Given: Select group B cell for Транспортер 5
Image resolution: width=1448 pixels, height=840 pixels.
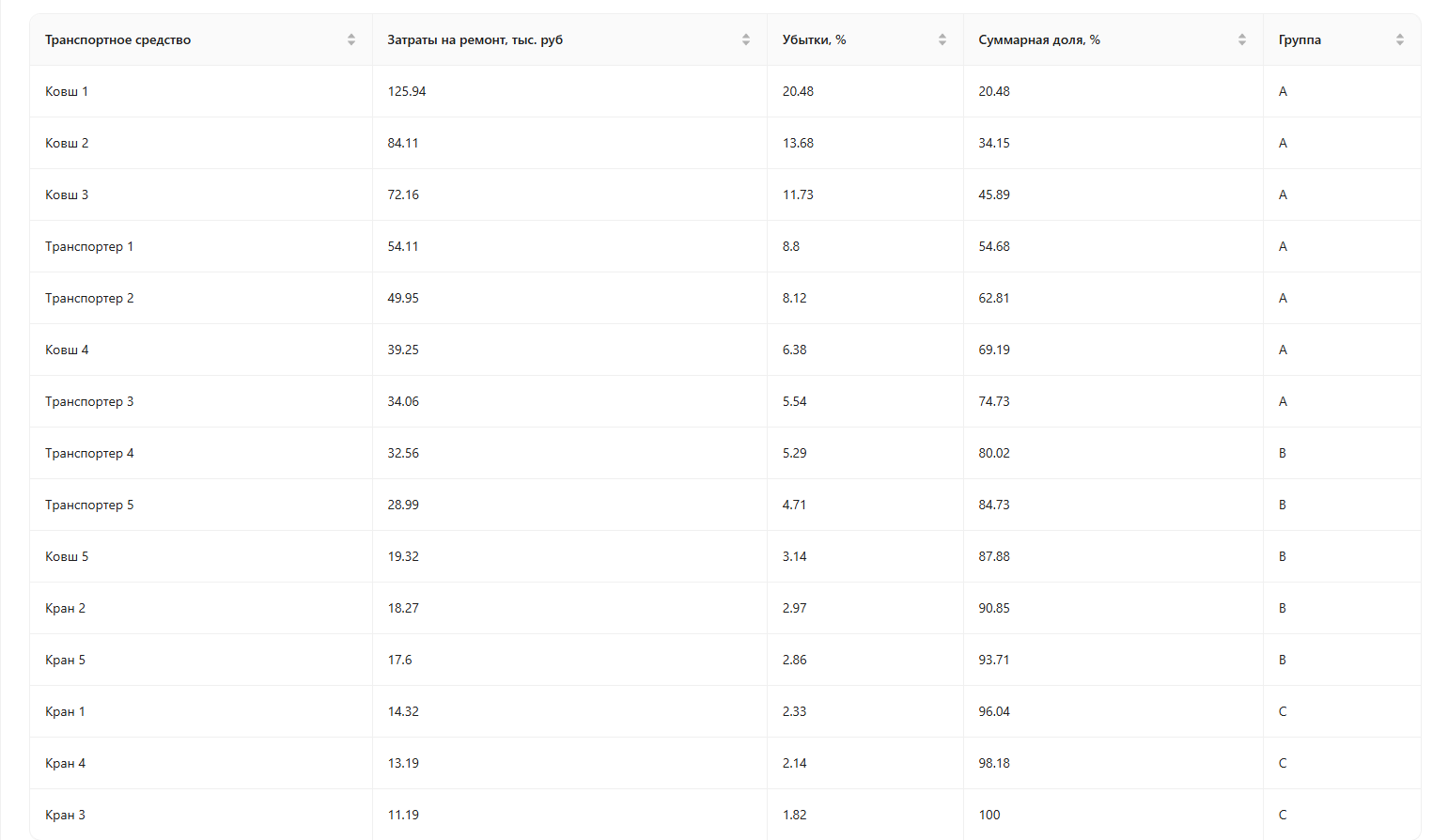Looking at the screenshot, I should click(x=1283, y=505).
